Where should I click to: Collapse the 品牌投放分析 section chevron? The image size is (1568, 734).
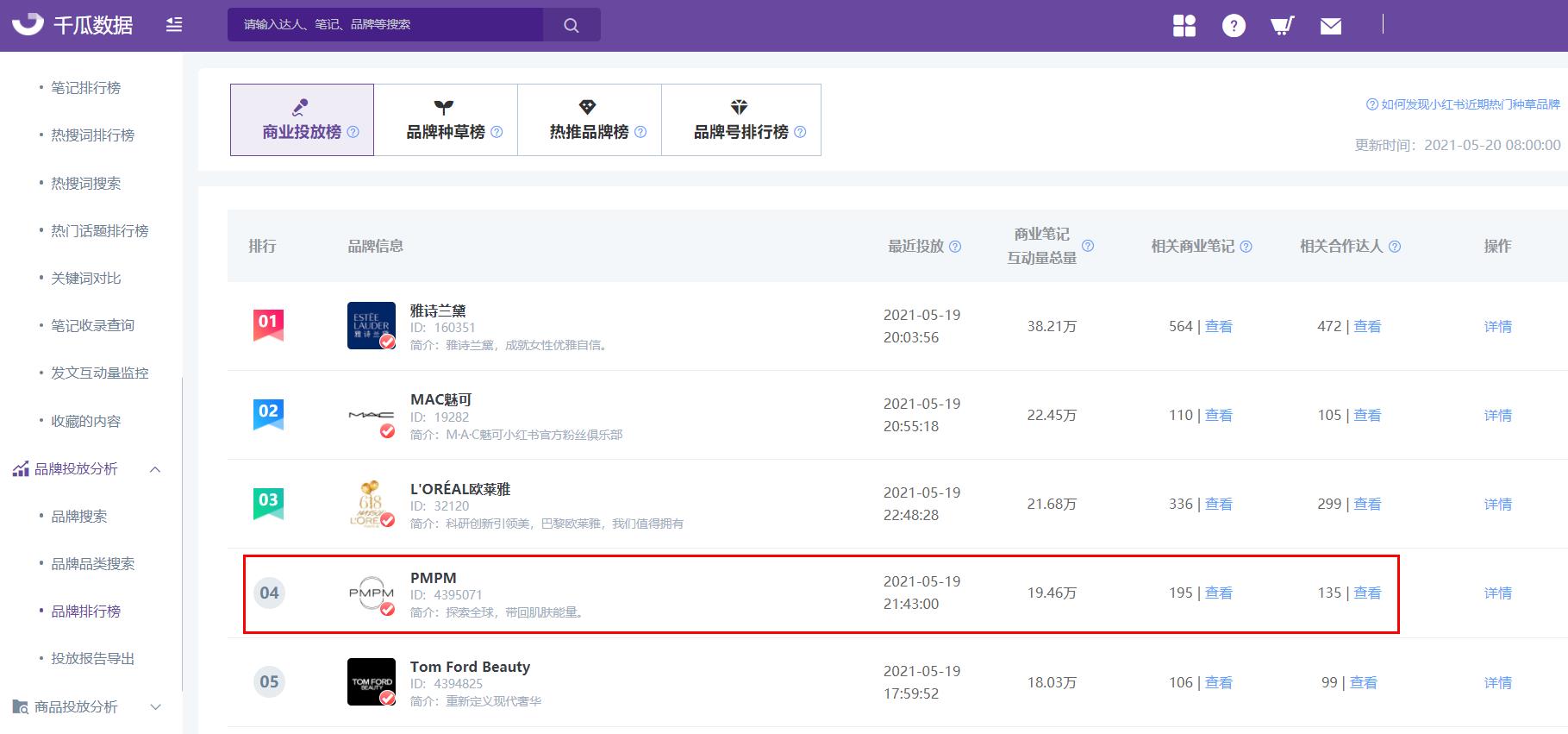155,469
